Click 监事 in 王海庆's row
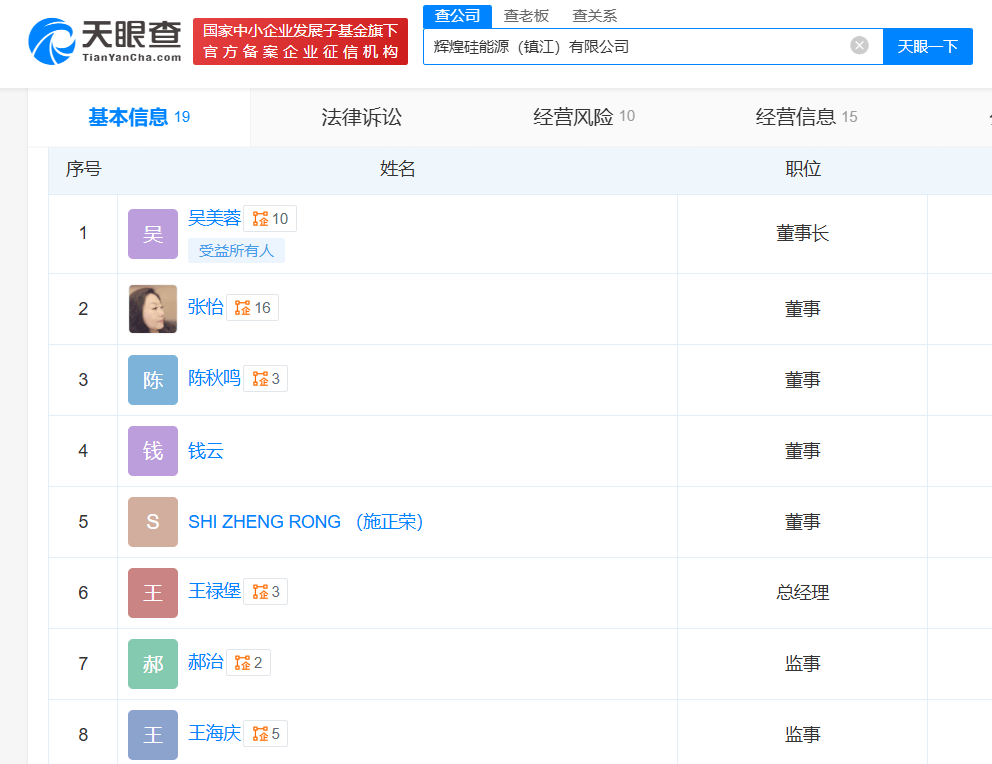The image size is (992, 764). pos(803,734)
